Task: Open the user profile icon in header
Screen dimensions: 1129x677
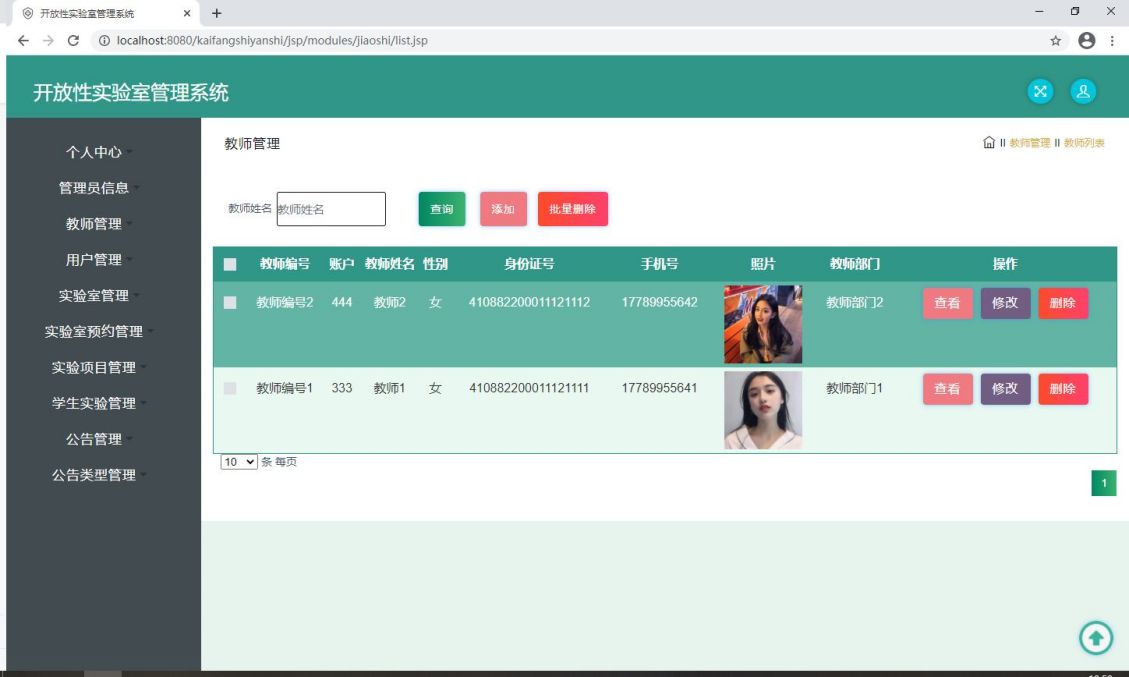Action: pos(1083,91)
